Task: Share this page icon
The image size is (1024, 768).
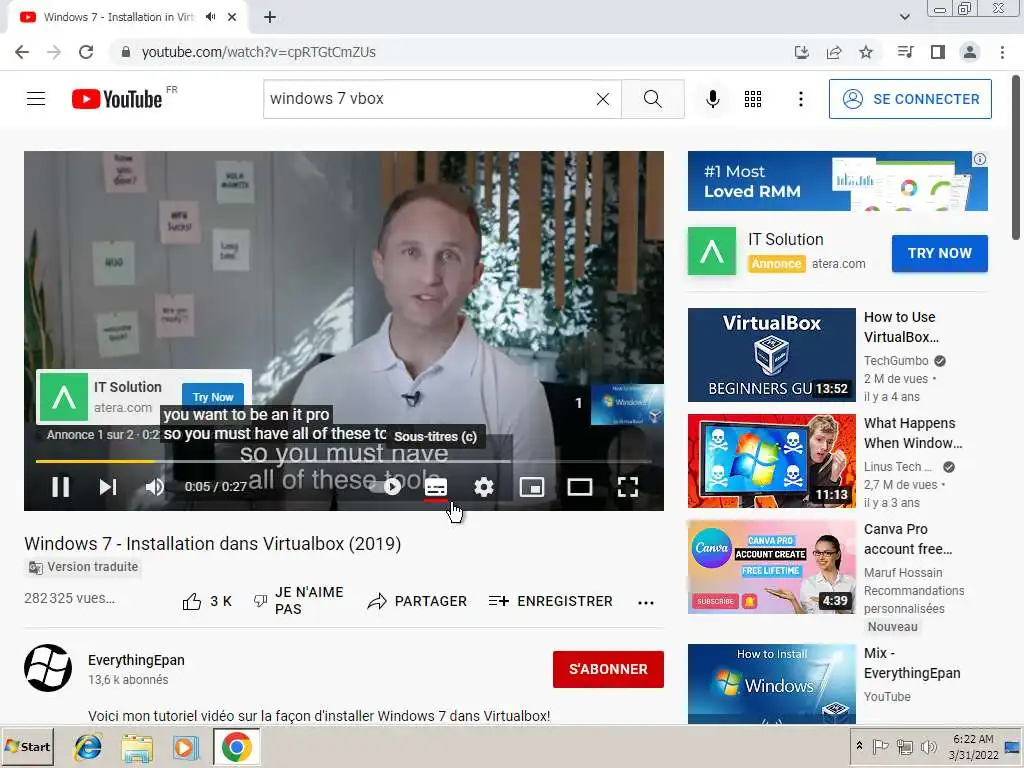Action: tap(834, 52)
